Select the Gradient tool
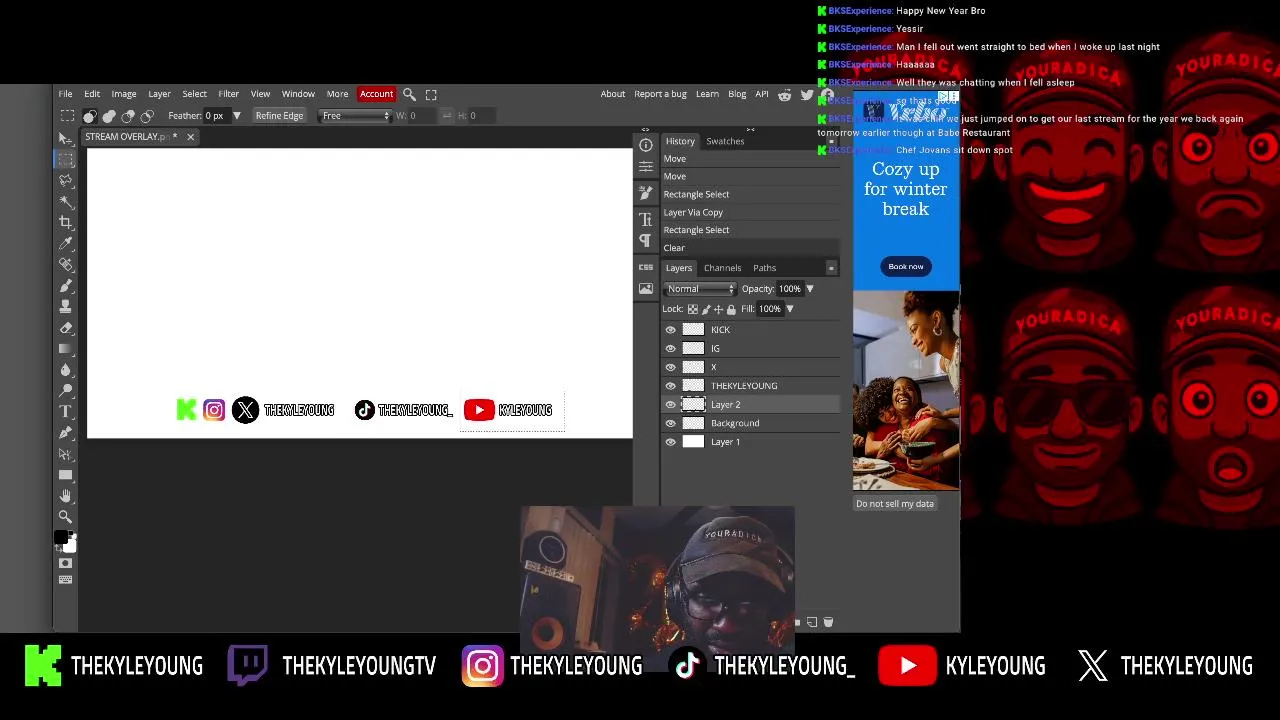Screen dimensions: 1280x720 (65, 348)
